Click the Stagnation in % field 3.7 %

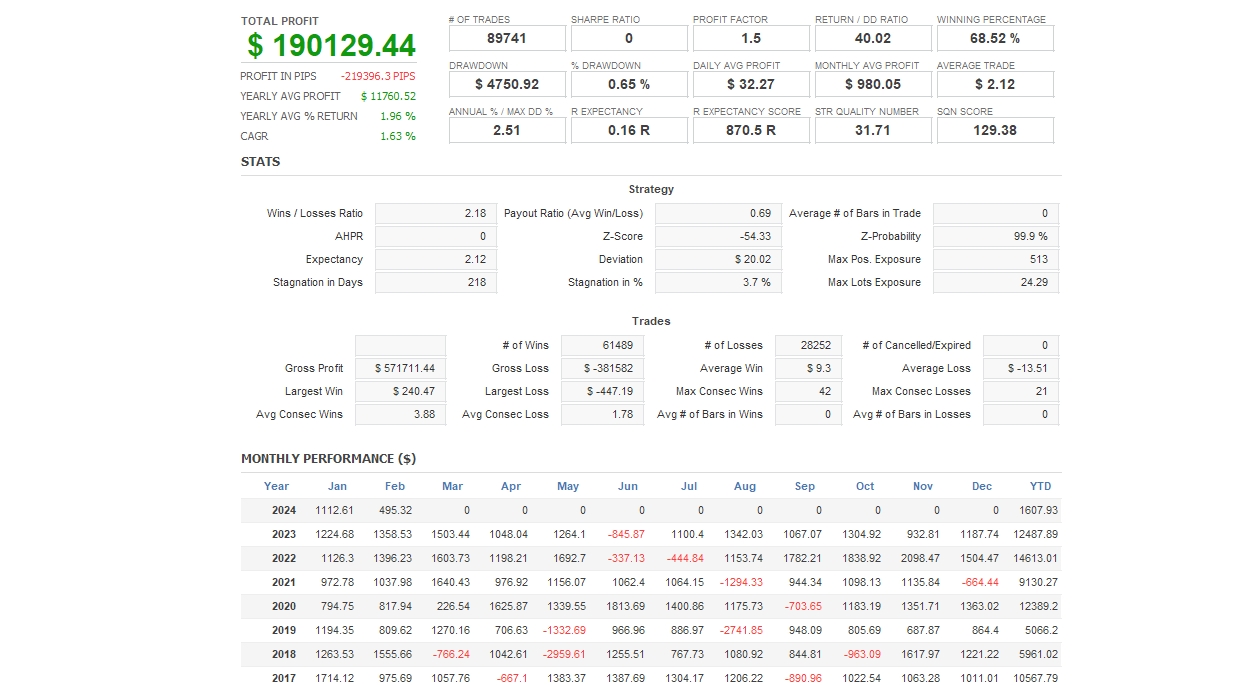[718, 282]
